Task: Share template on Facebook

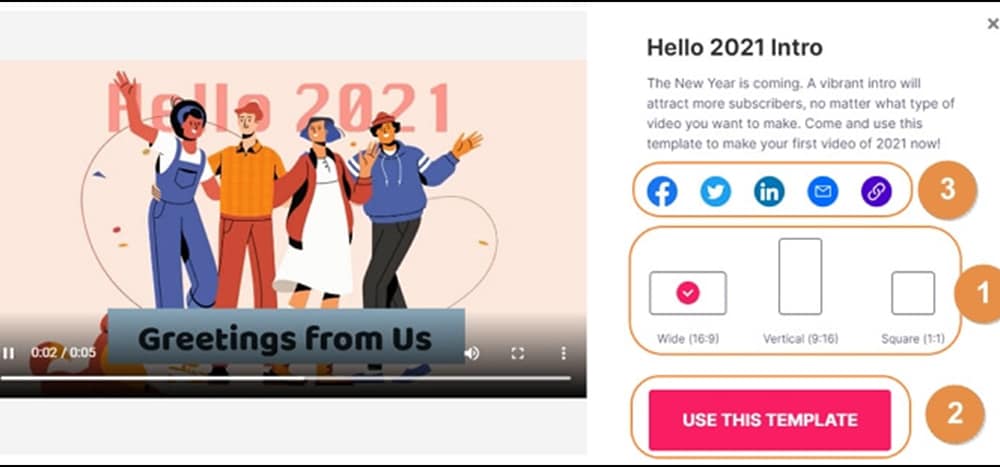Action: tap(662, 191)
